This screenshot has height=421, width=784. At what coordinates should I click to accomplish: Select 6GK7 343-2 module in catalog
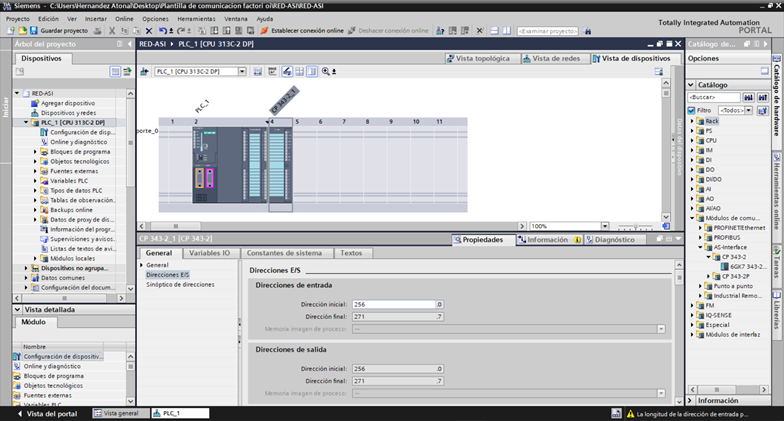click(742, 266)
